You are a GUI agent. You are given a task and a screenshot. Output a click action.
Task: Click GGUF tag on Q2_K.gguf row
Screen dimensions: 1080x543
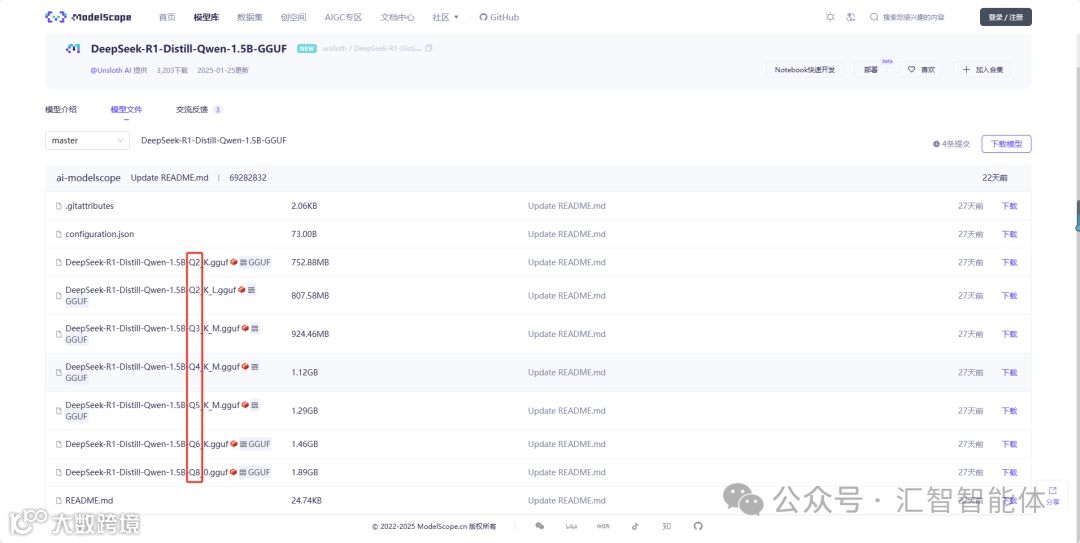[x=256, y=263]
